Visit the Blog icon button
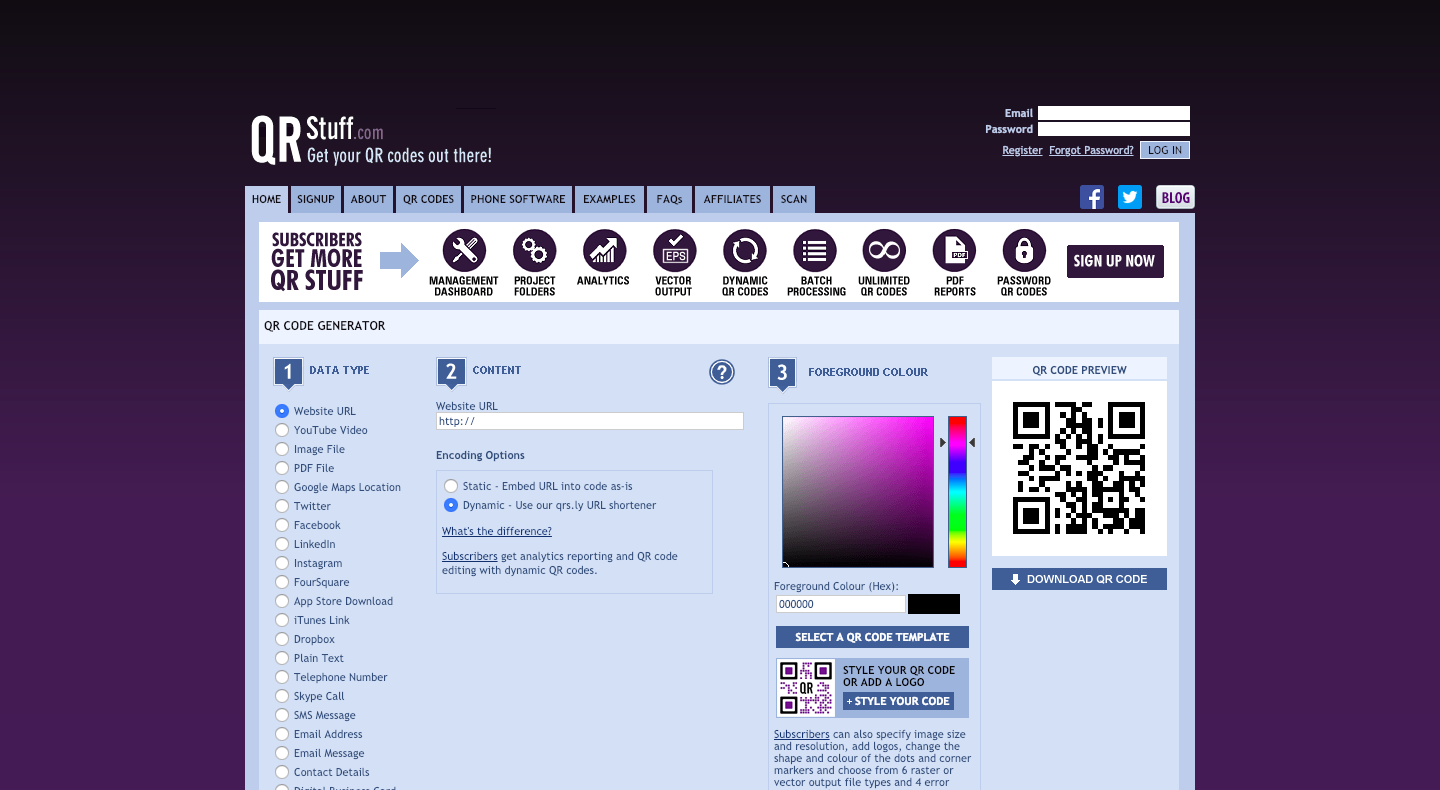This screenshot has height=790, width=1440. [1175, 197]
